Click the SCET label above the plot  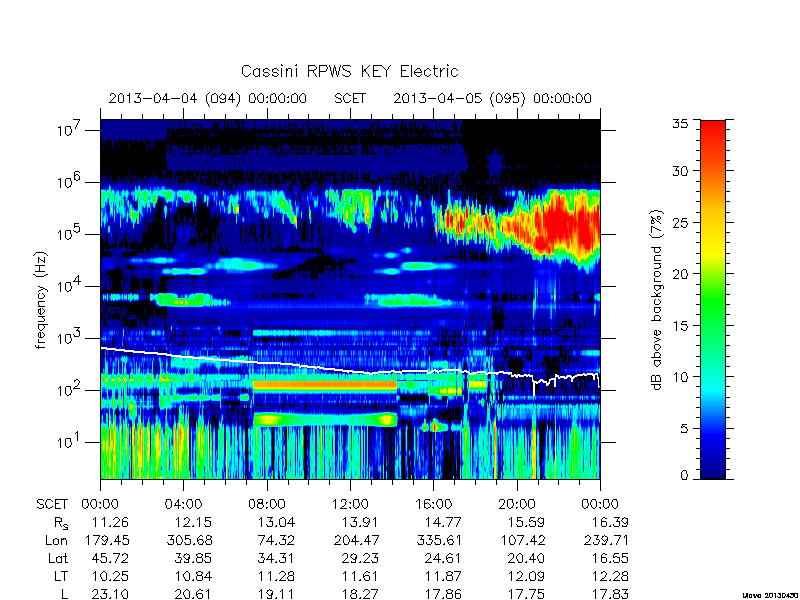[x=350, y=98]
